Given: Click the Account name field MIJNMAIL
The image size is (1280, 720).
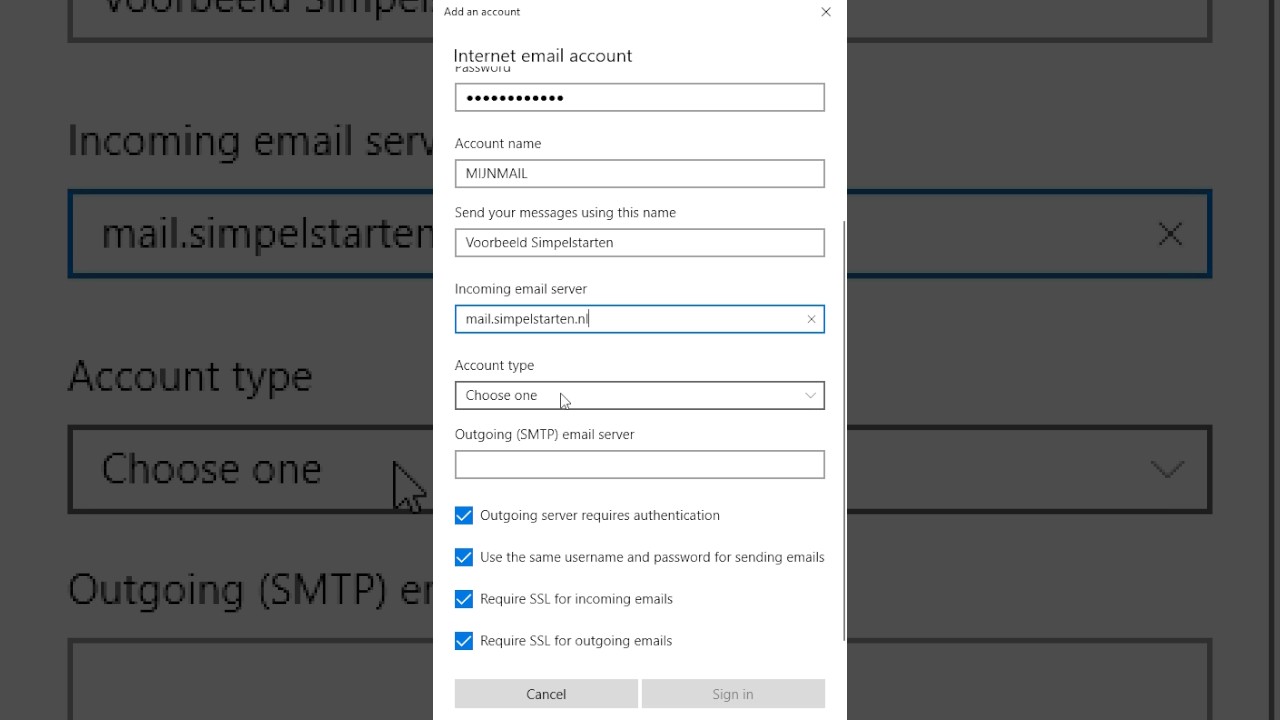Looking at the screenshot, I should point(640,173).
